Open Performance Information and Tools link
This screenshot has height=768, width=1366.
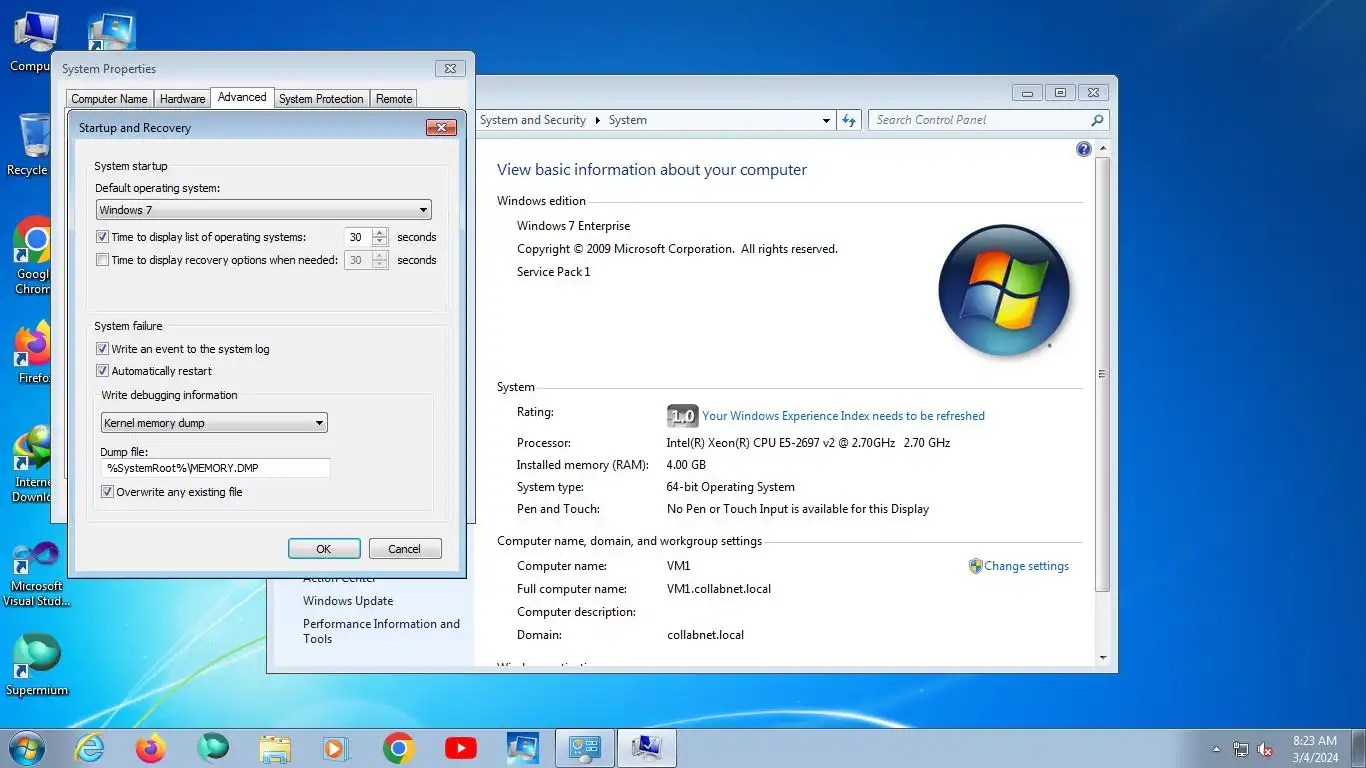pyautogui.click(x=381, y=631)
